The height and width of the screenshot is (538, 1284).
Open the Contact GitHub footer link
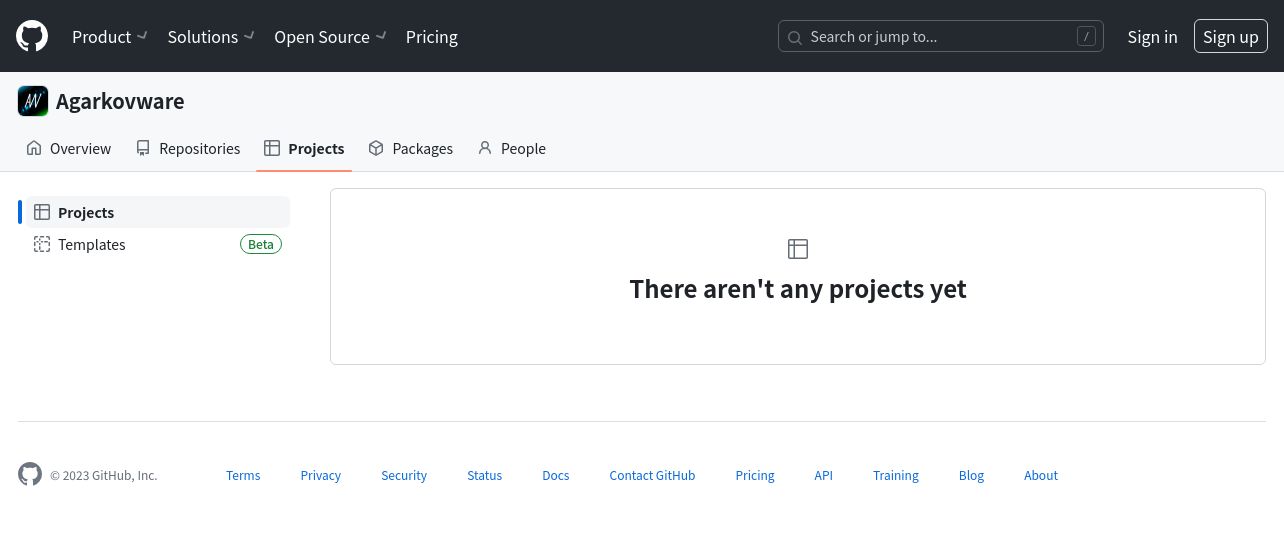point(652,475)
